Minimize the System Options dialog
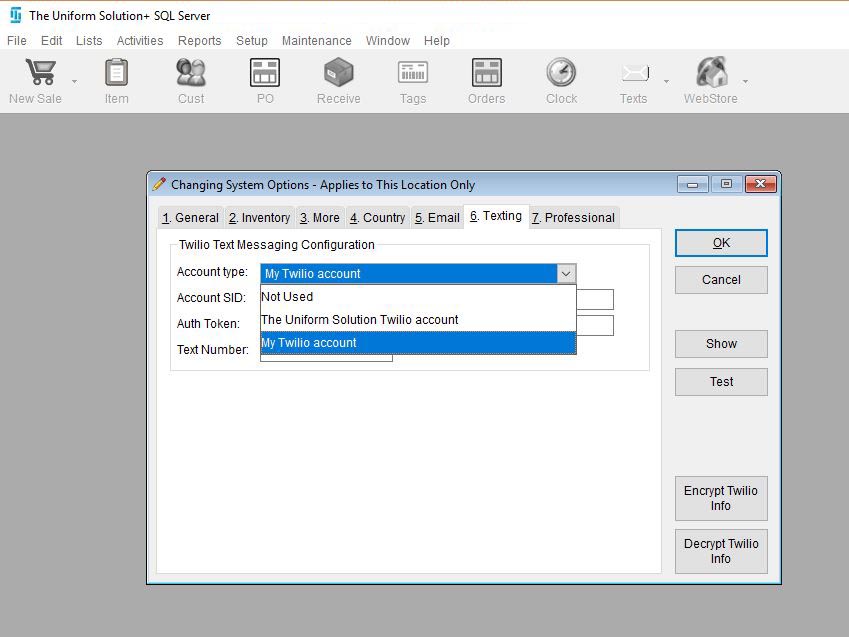The image size is (849, 637). tap(693, 184)
